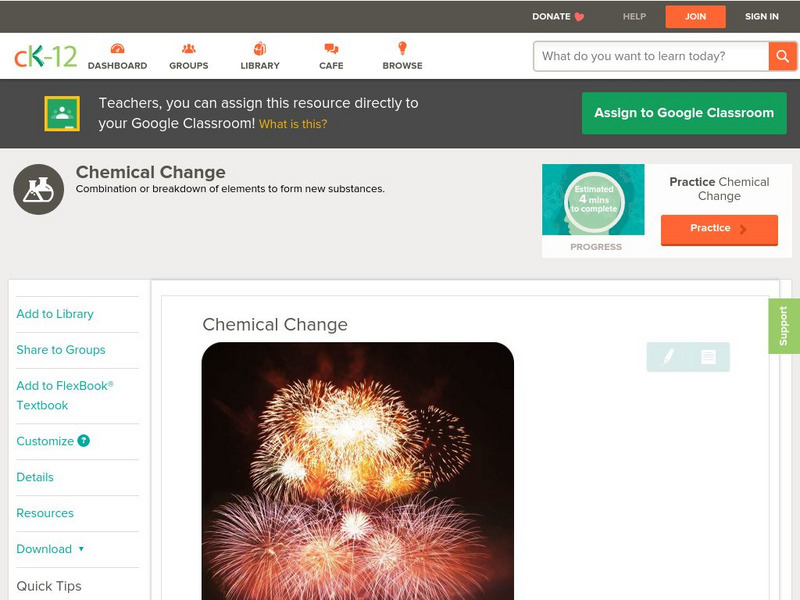Click the orange JOIN button
Viewport: 800px width, 600px height.
[x=695, y=17]
